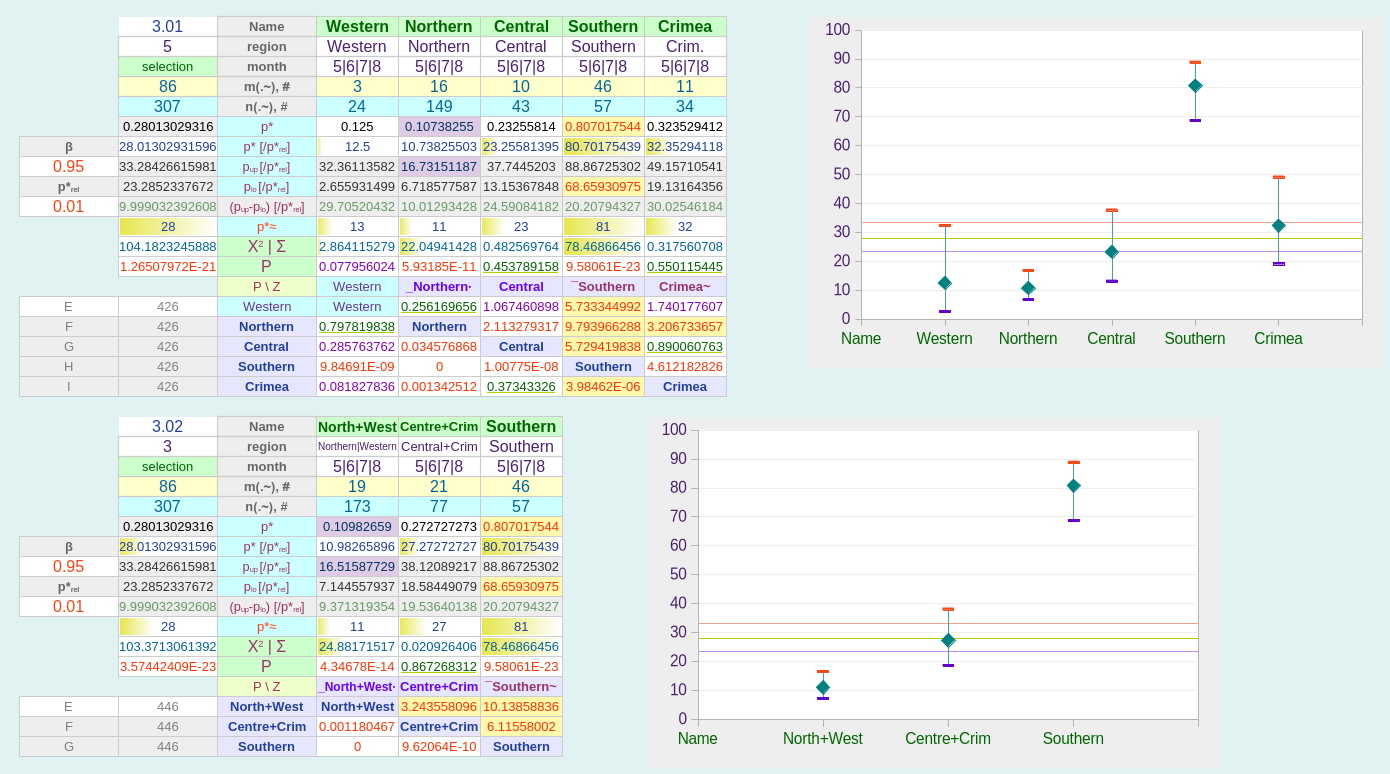
Task: Click the P value 0.077956024
Action: click(357, 267)
